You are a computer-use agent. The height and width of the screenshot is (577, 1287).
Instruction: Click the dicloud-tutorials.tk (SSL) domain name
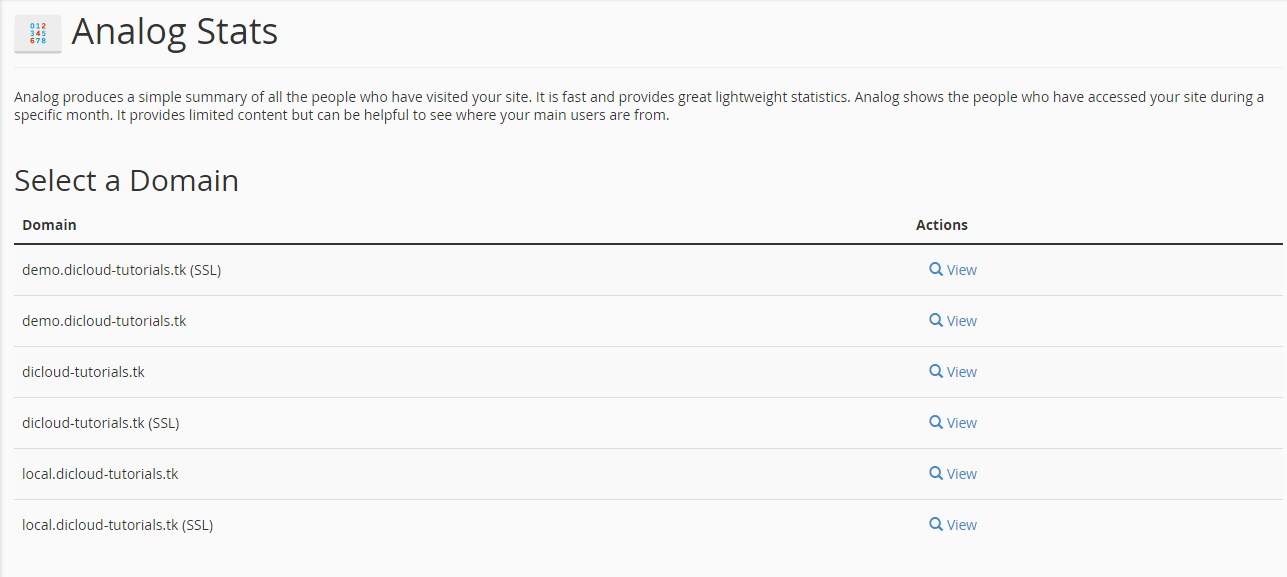100,423
